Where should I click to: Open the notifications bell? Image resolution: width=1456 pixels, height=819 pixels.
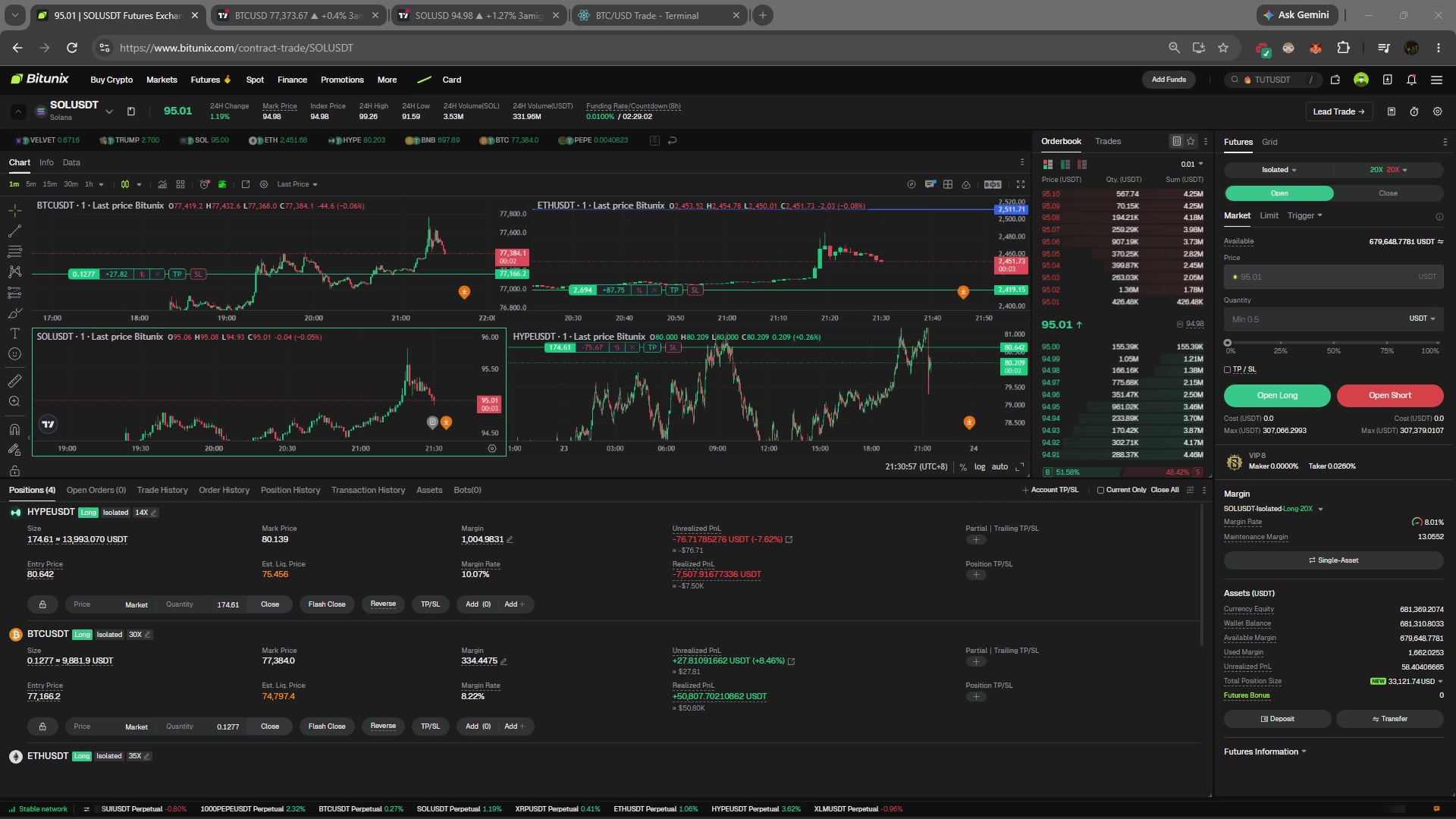point(1411,80)
